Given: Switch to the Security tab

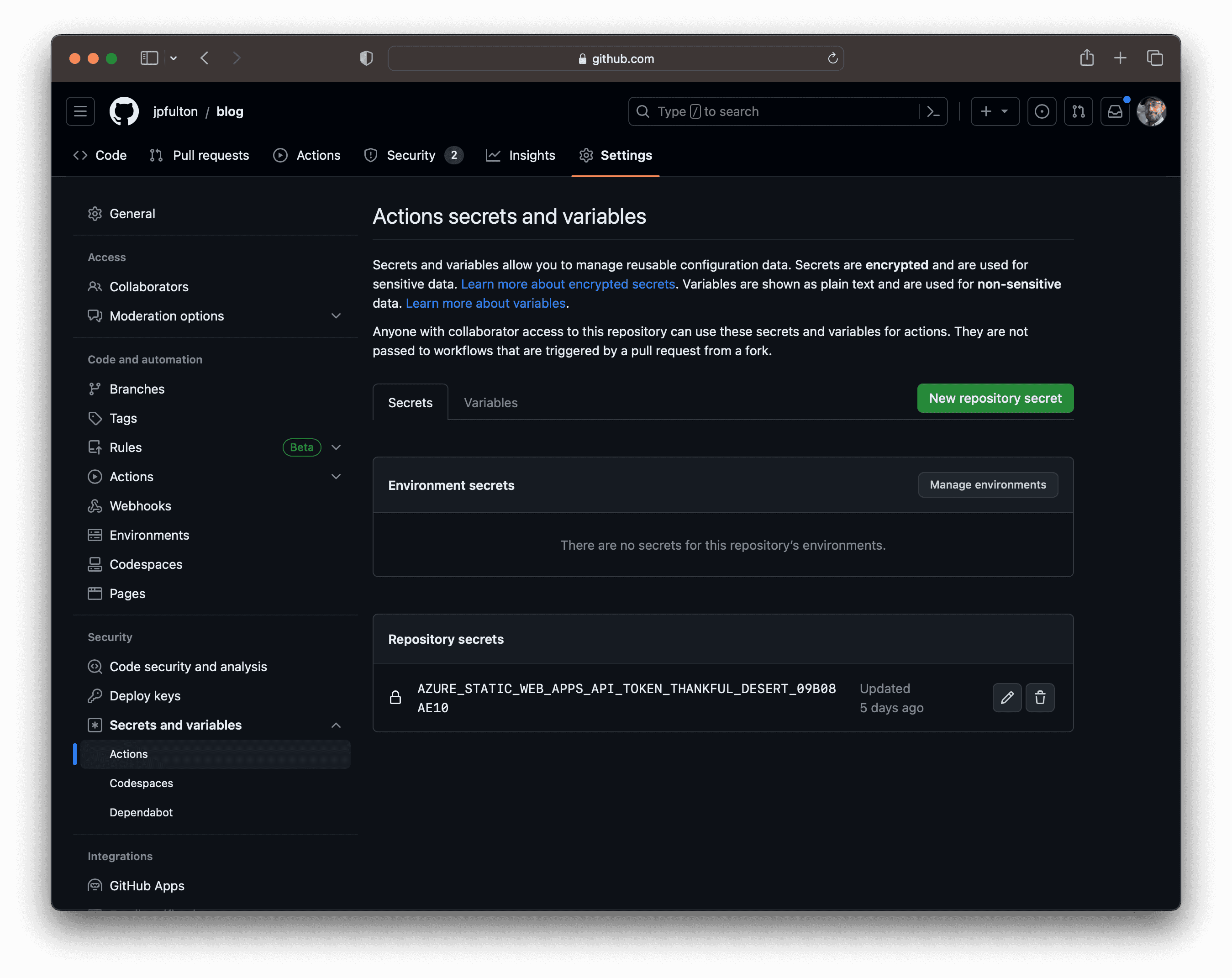Looking at the screenshot, I should tap(414, 155).
